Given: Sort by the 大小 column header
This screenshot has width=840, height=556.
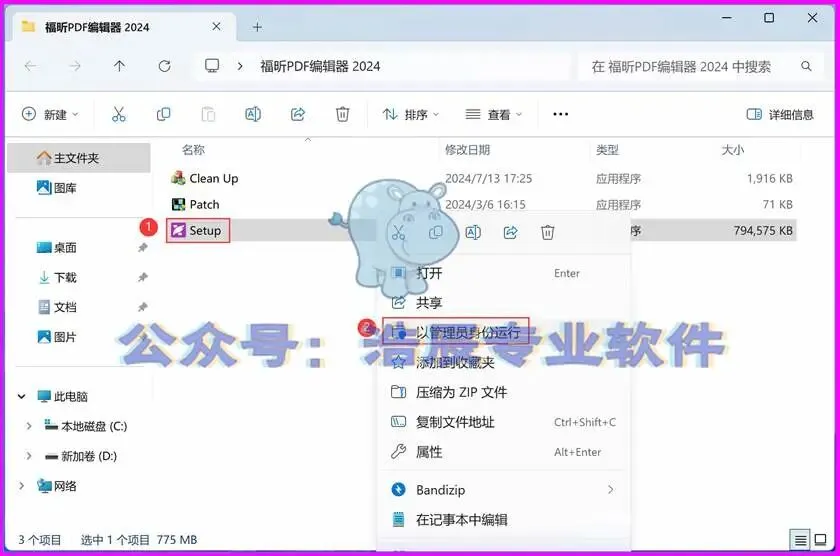Looking at the screenshot, I should 733,150.
